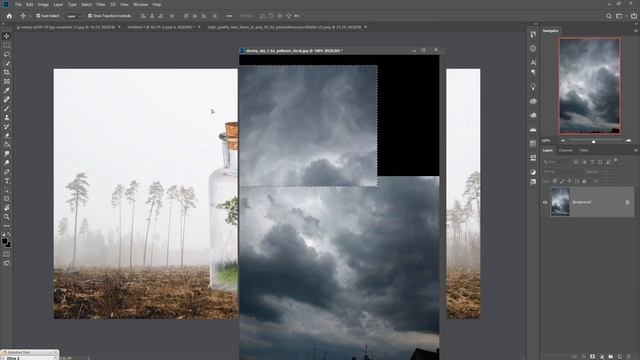This screenshot has height=360, width=640.
Task: Click the Navigator zoom out button
Action: point(563,140)
